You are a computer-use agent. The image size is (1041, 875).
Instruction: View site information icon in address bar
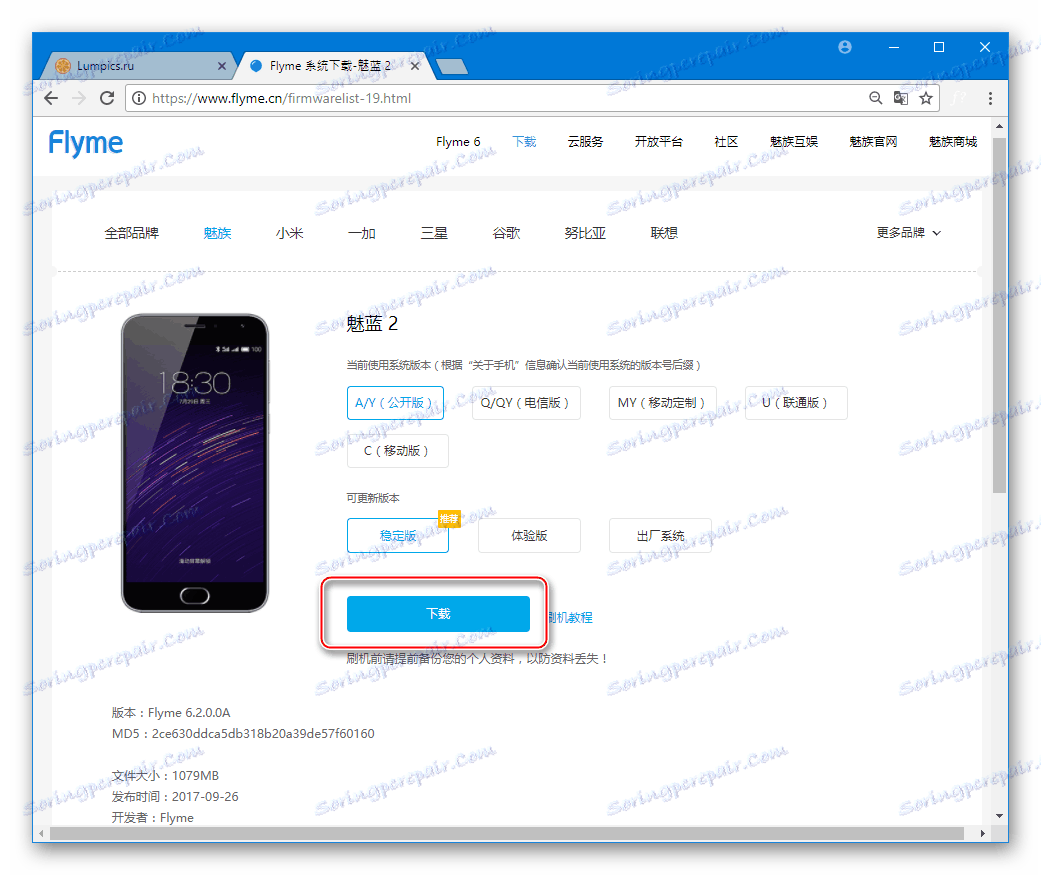(x=139, y=98)
